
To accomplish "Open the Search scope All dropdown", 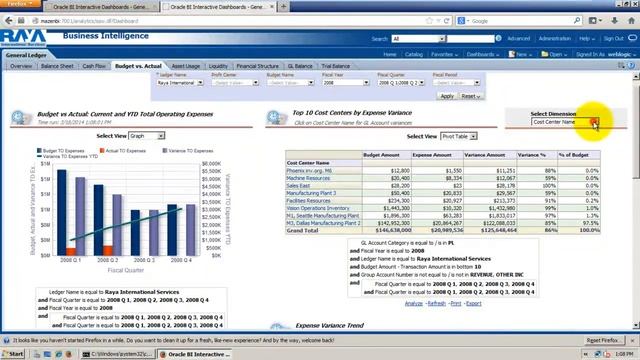I will coord(442,39).
